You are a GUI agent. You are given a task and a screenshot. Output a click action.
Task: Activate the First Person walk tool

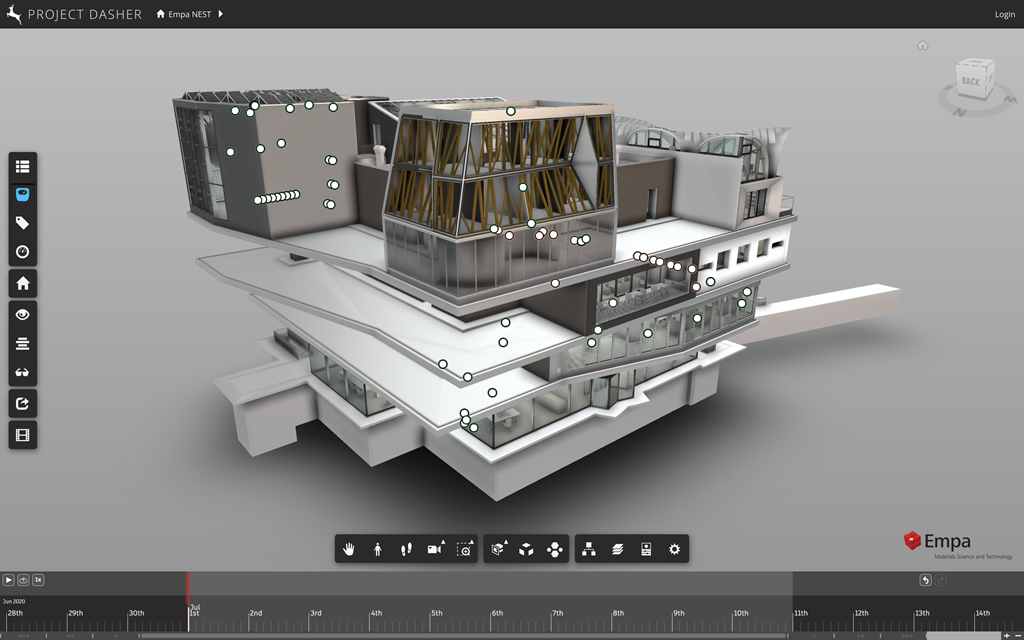click(x=378, y=549)
